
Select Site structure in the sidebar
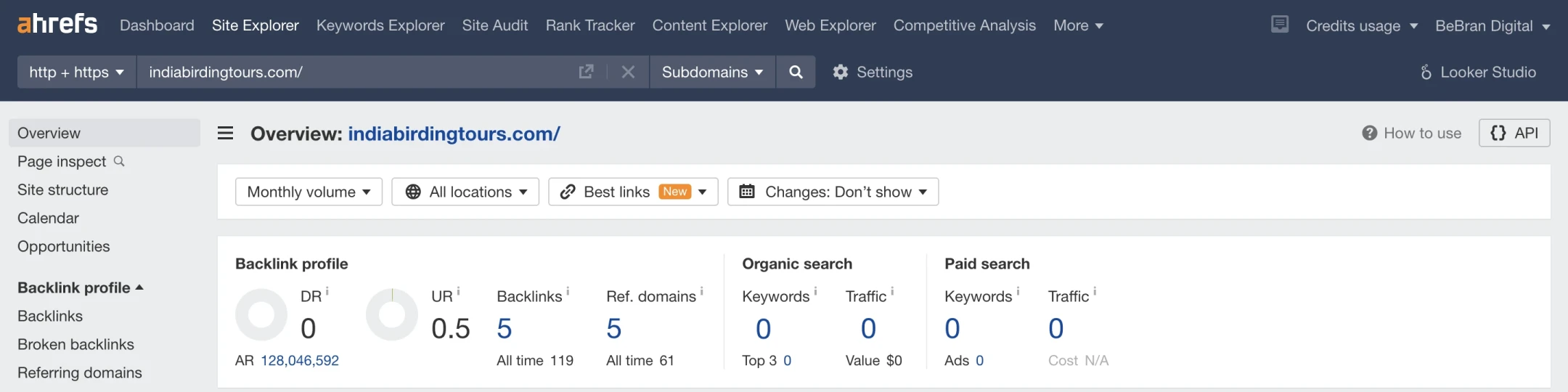tap(63, 189)
